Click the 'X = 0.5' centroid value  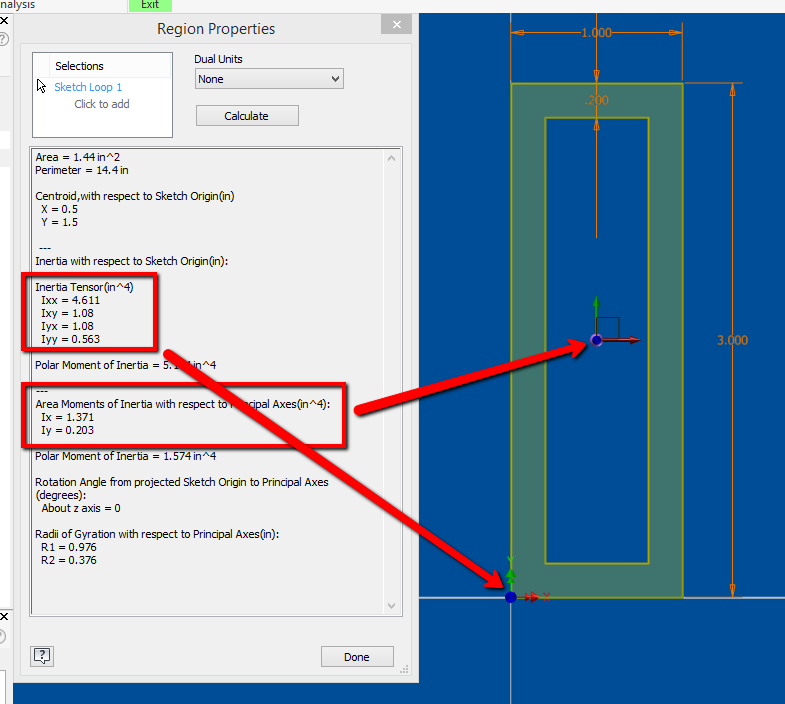pyautogui.click(x=60, y=209)
